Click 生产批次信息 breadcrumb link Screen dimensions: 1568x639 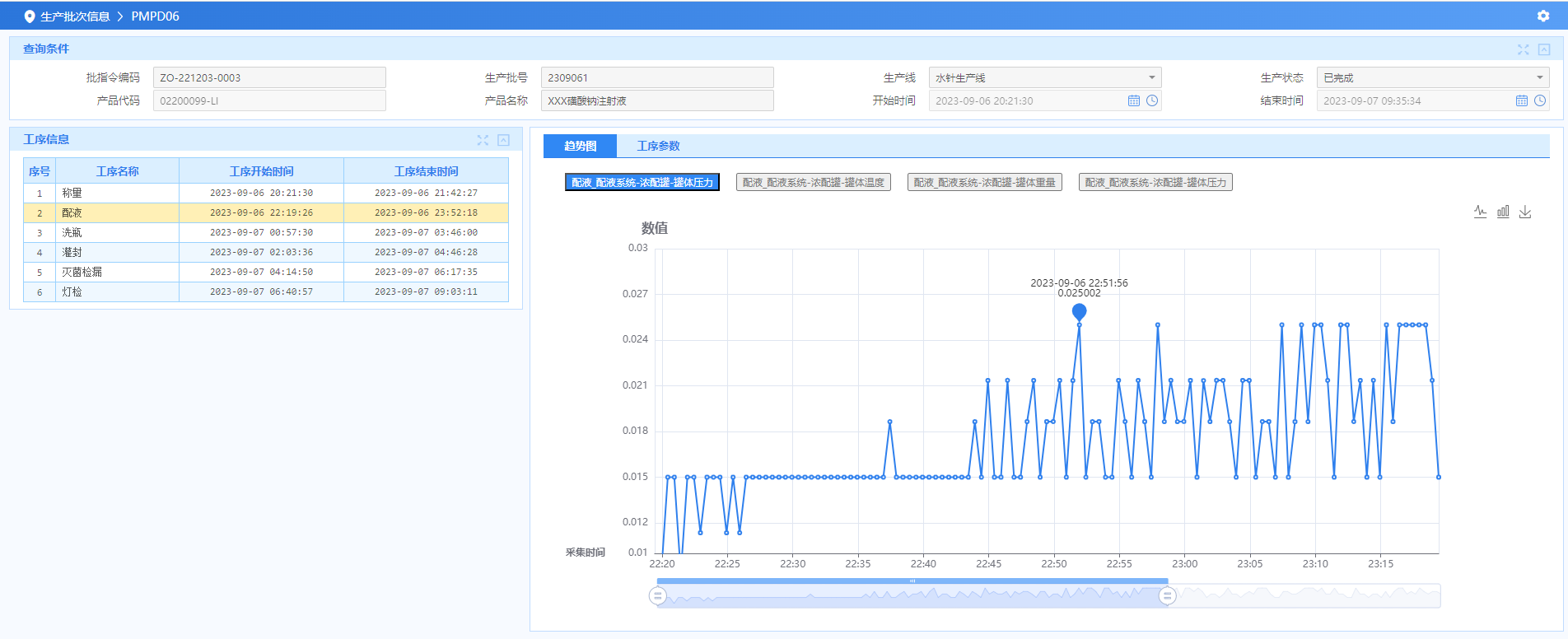pos(75,16)
